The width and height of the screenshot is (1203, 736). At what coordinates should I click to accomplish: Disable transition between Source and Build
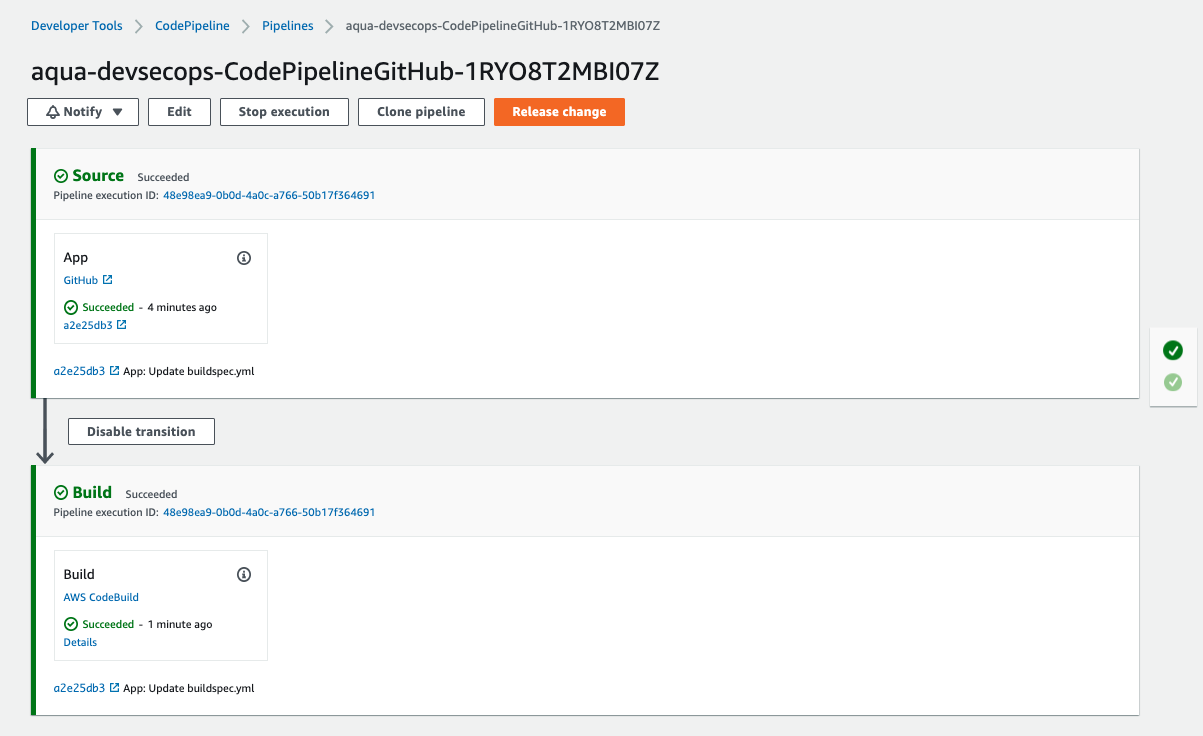141,432
